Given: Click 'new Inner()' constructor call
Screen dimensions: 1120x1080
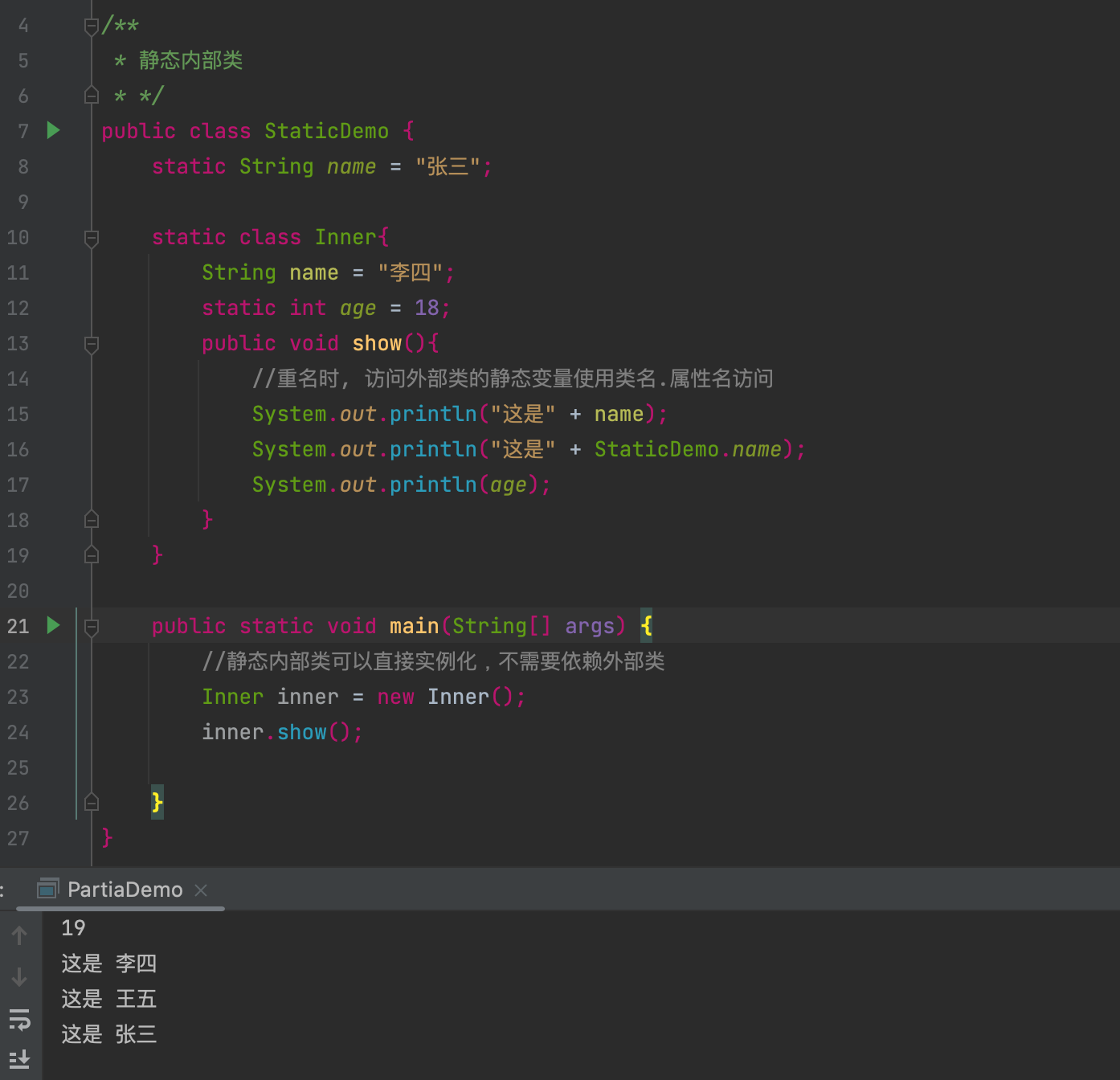Looking at the screenshot, I should [444, 697].
